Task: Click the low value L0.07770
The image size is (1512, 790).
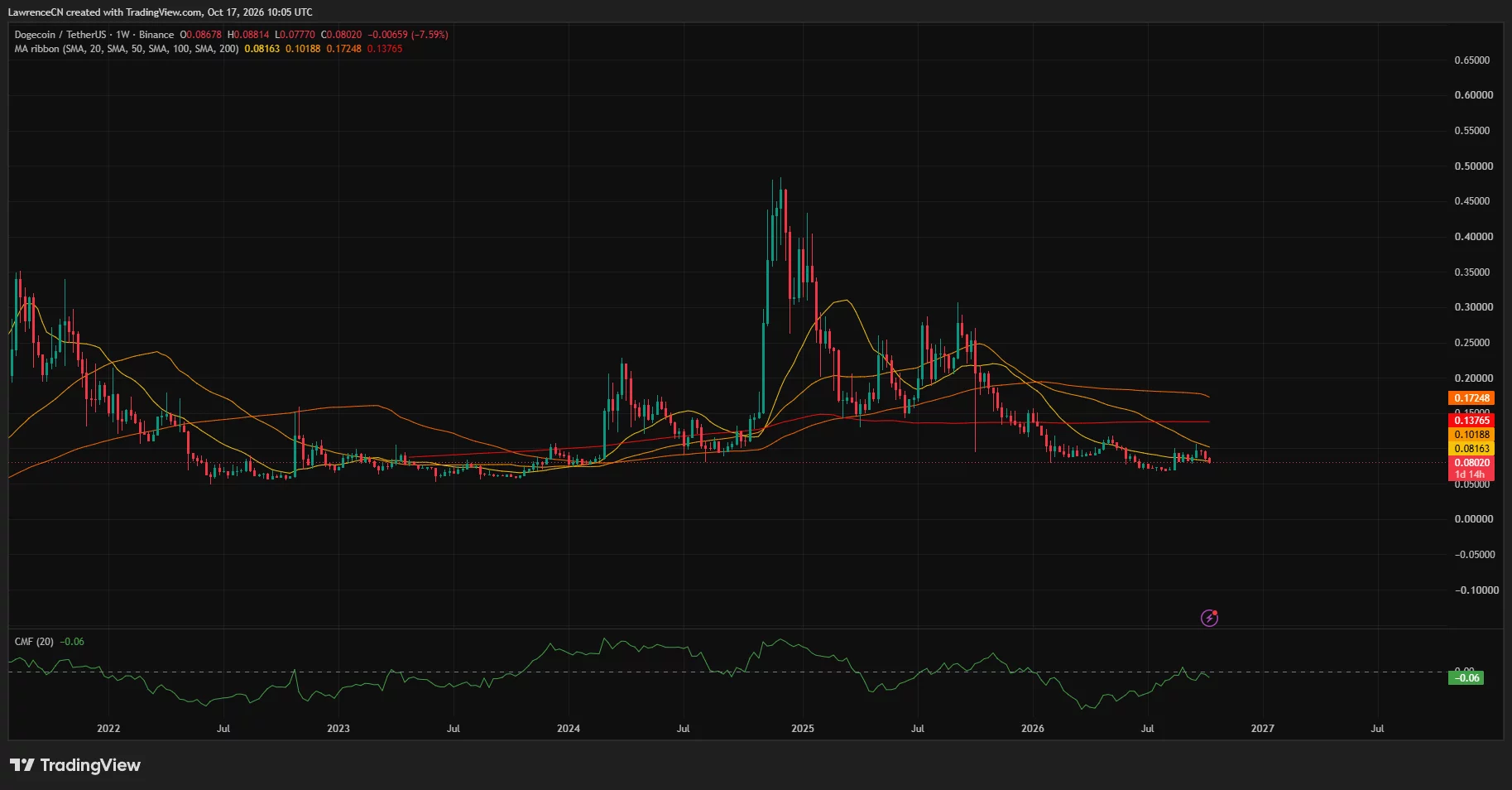Action: pyautogui.click(x=295, y=35)
